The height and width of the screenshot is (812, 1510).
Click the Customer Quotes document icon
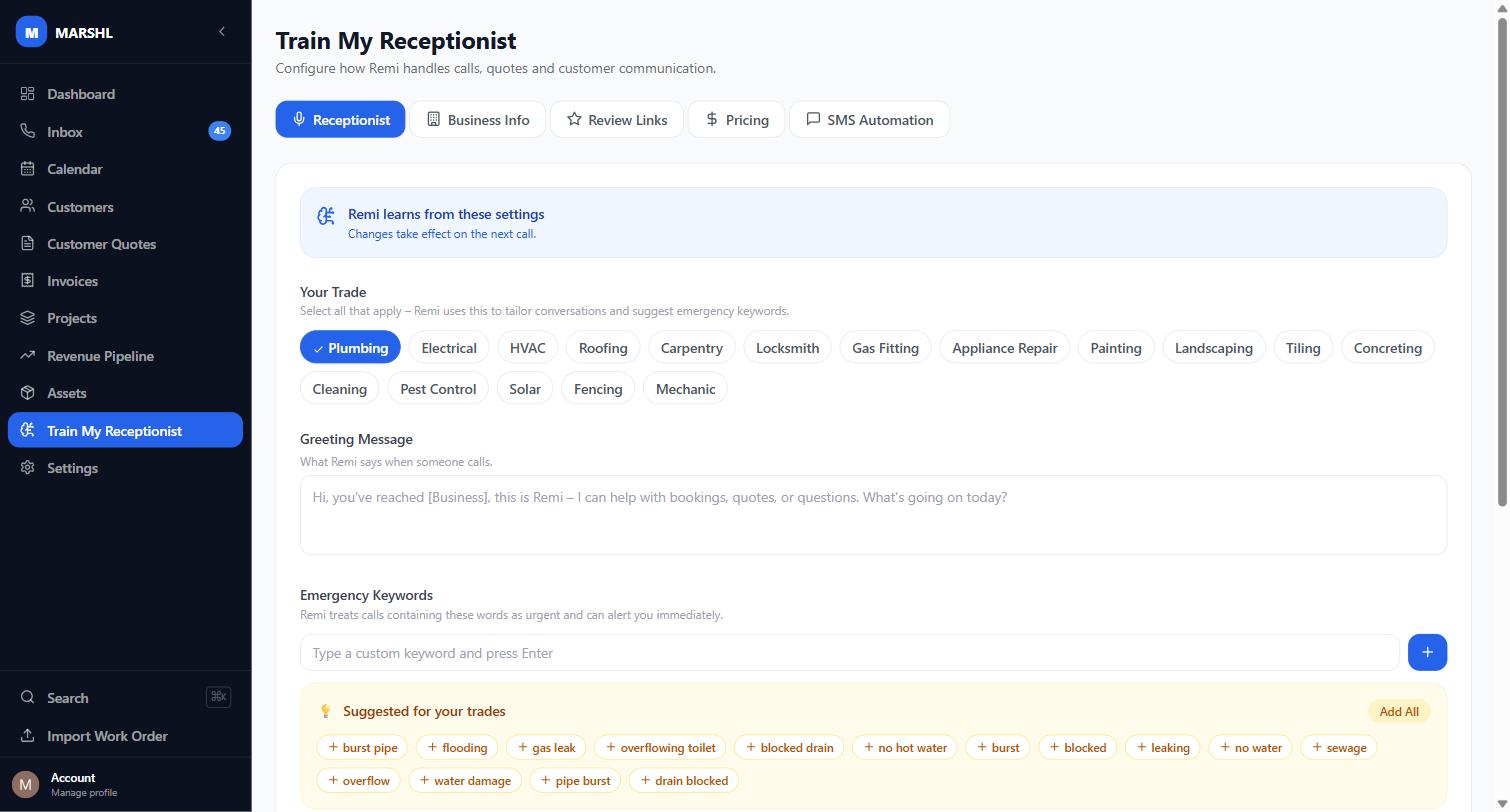[x=27, y=243]
